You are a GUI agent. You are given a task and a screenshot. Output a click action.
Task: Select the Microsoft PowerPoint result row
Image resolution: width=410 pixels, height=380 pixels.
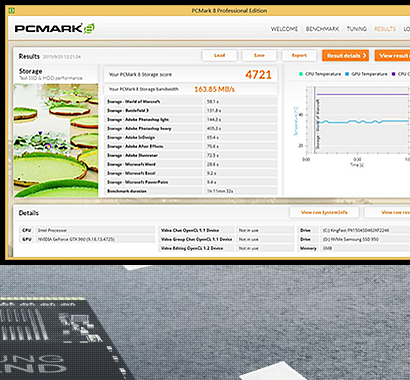tap(191, 182)
